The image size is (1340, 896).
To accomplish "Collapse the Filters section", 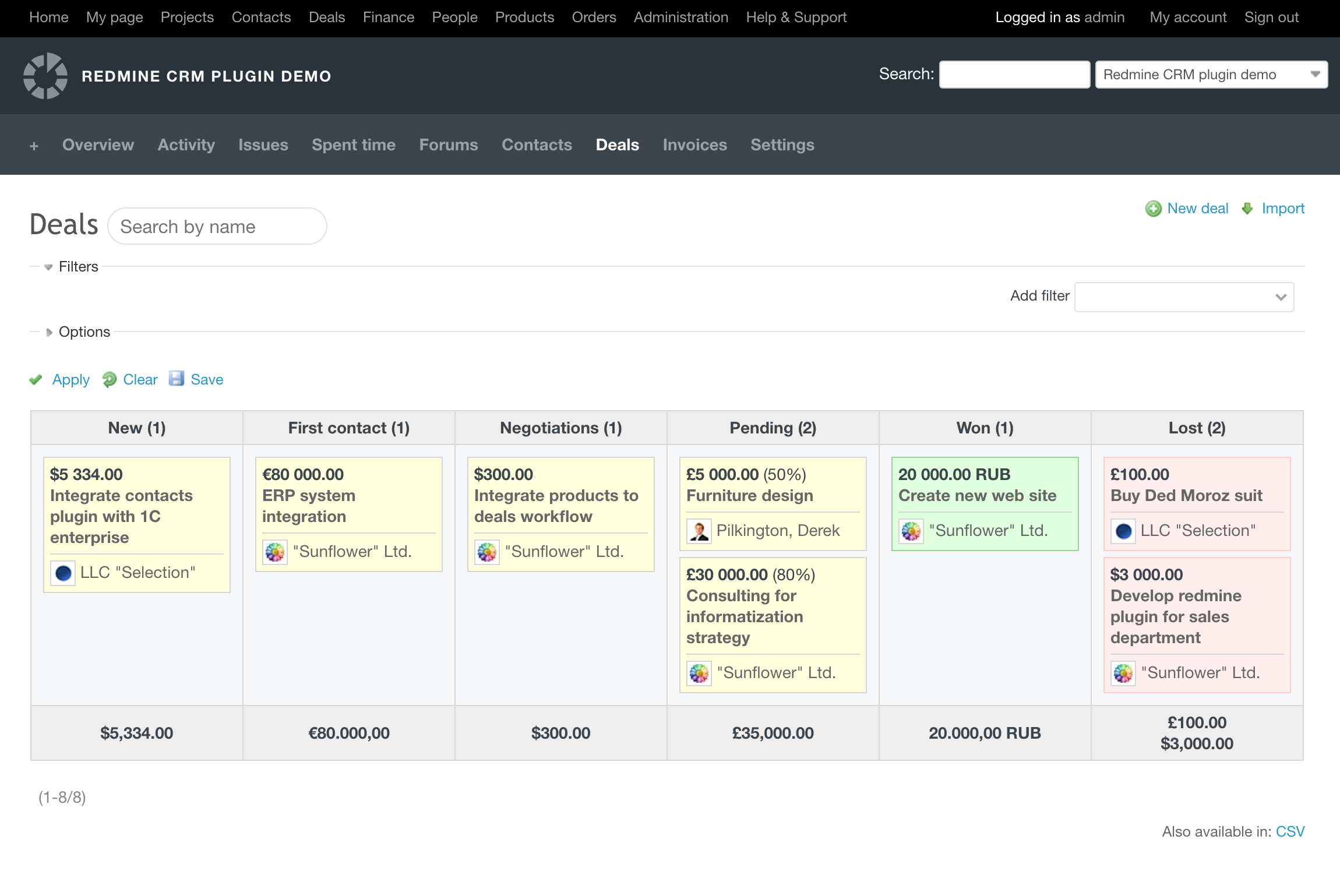I will pos(78,267).
